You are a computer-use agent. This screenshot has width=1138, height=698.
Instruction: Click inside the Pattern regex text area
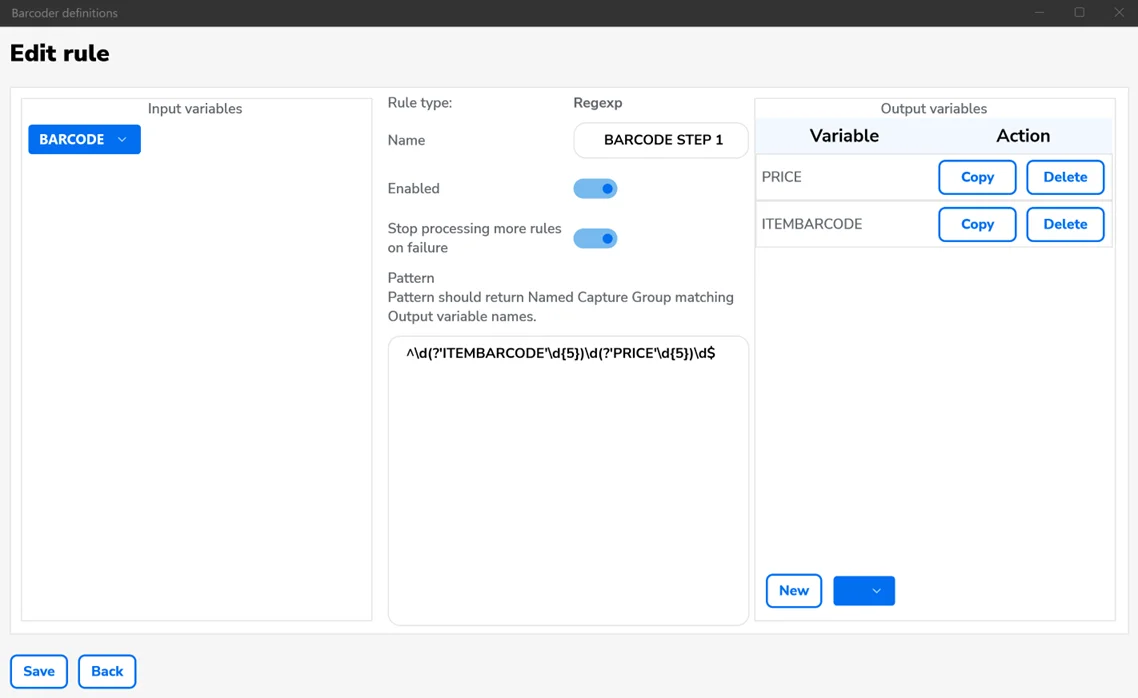[x=568, y=480]
